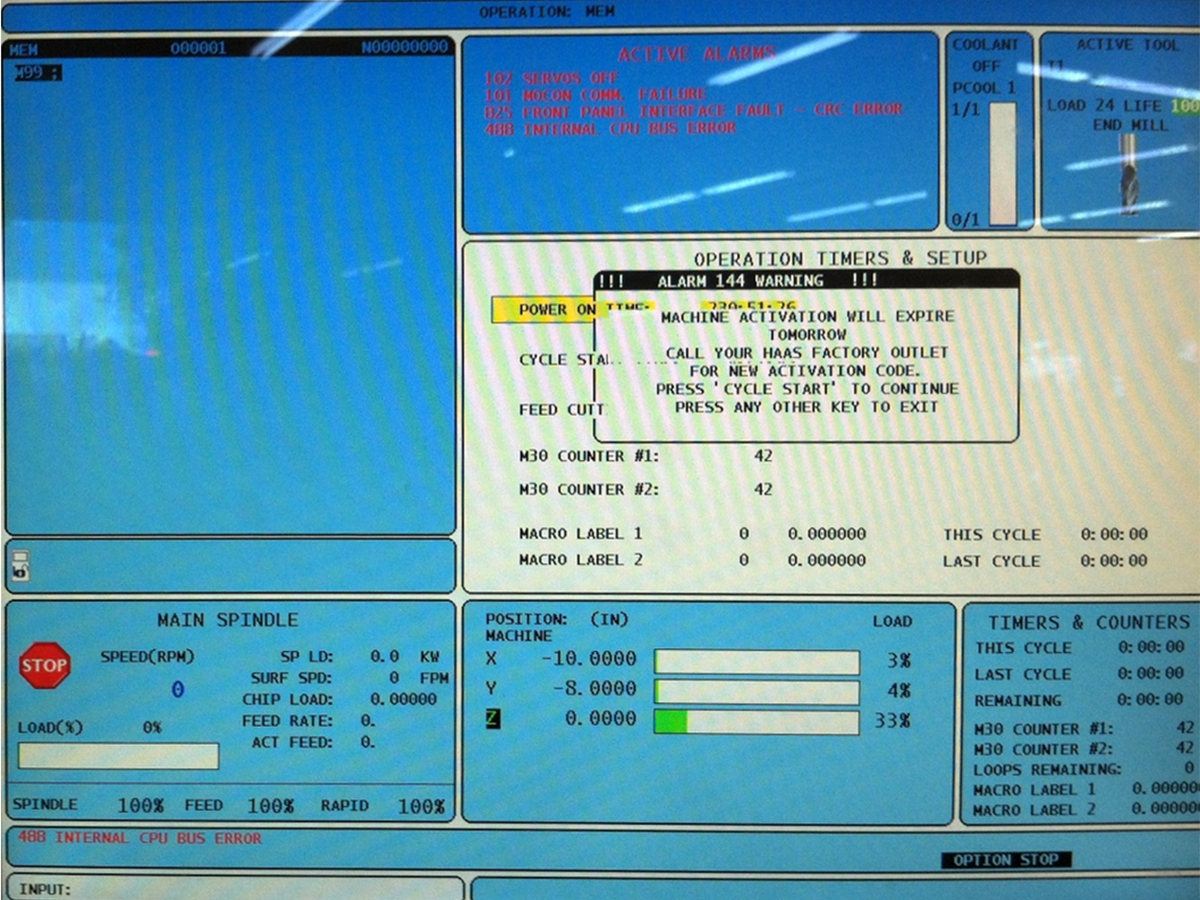
Task: Click the Y position value -8.0000
Action: click(x=594, y=689)
